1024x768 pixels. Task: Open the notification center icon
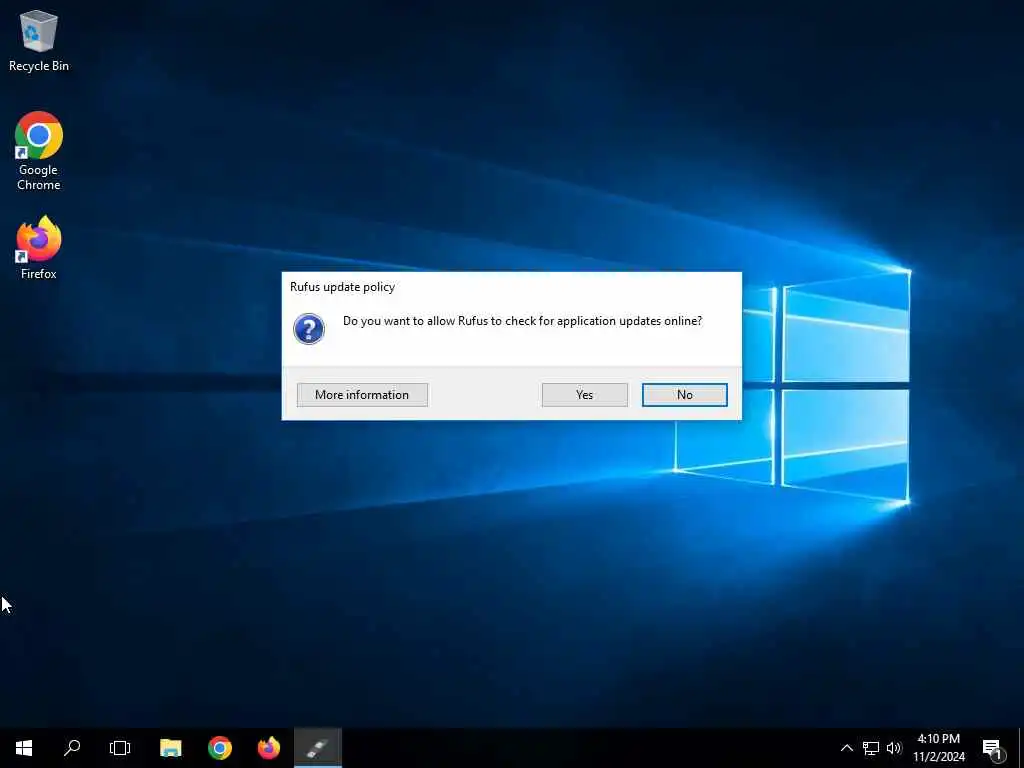tap(992, 748)
